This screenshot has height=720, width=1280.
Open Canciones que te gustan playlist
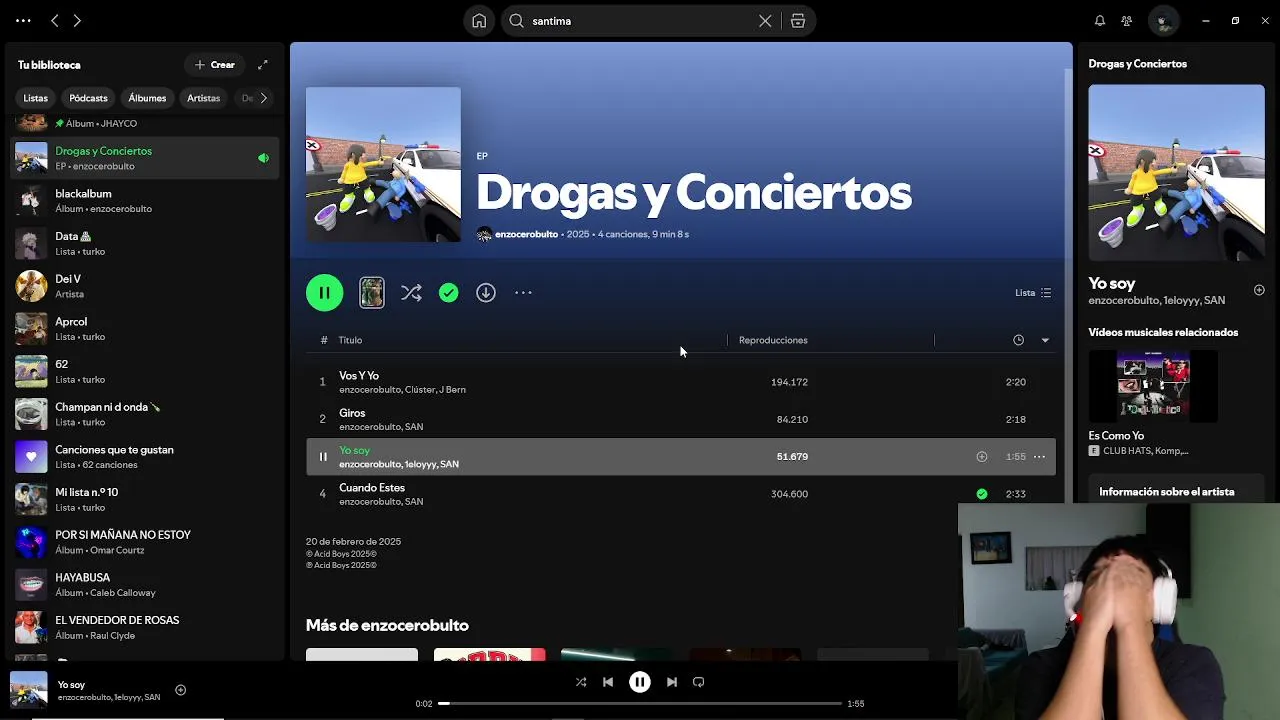pos(145,457)
